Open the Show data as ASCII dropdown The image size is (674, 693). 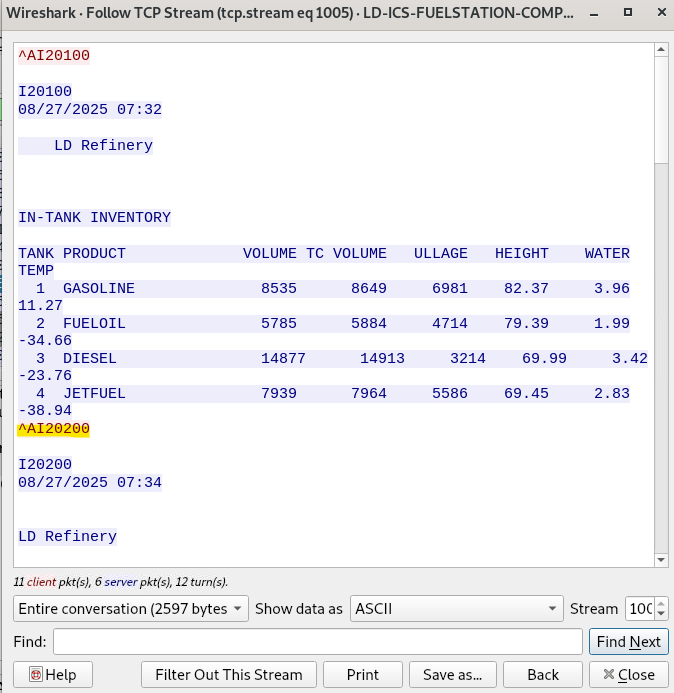click(x=457, y=608)
